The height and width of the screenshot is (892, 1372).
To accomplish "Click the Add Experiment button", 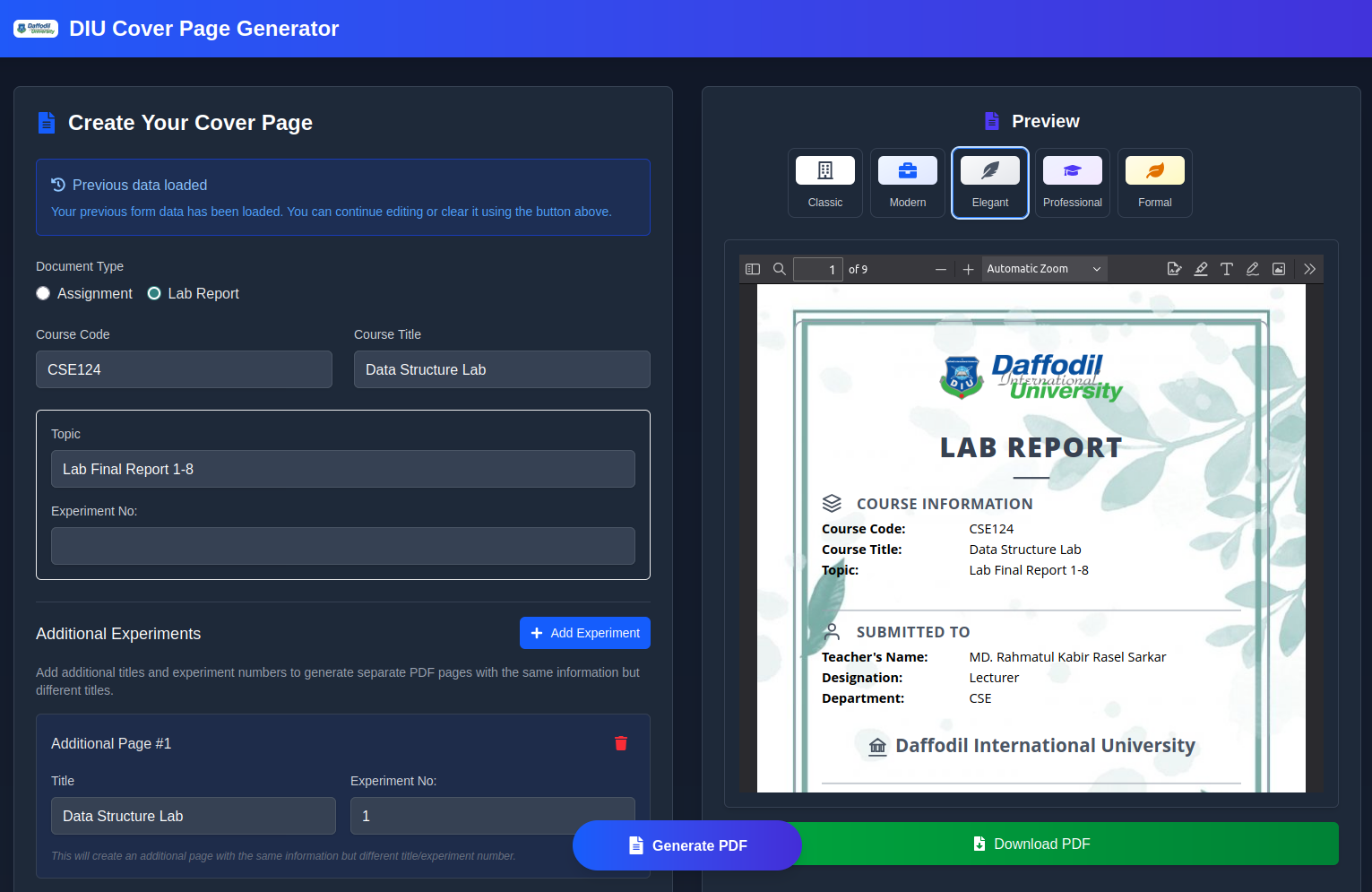I will pos(585,633).
